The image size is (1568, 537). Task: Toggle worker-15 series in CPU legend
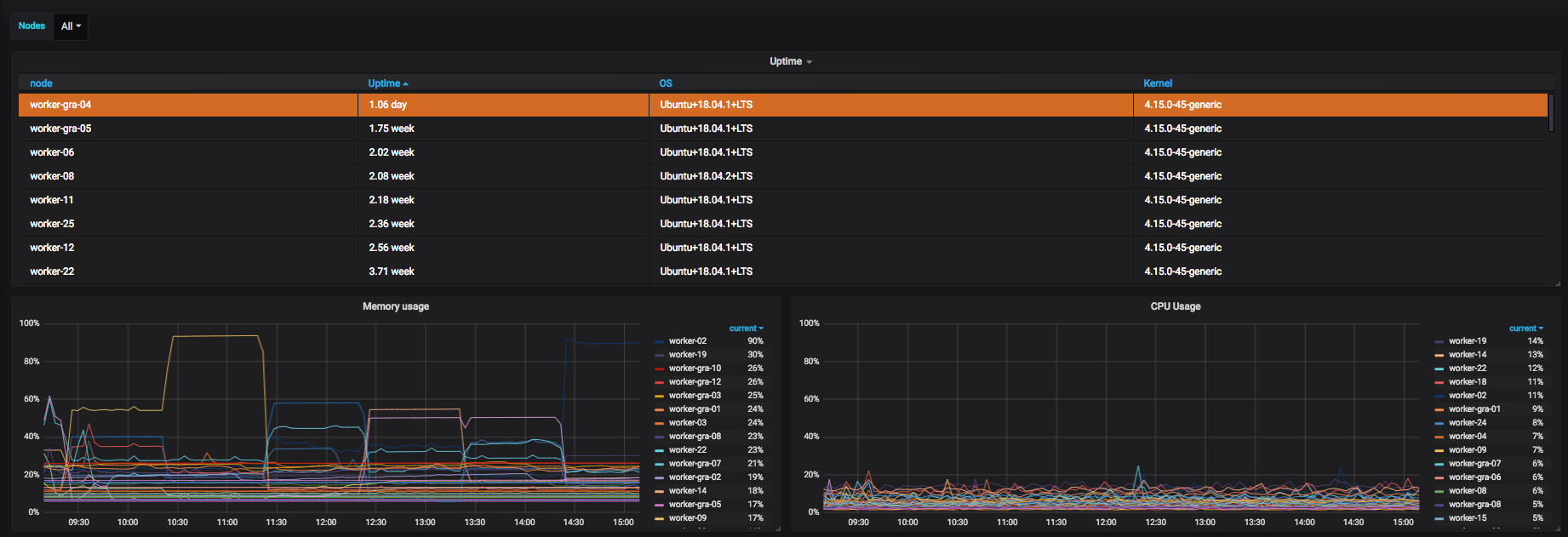[1468, 518]
